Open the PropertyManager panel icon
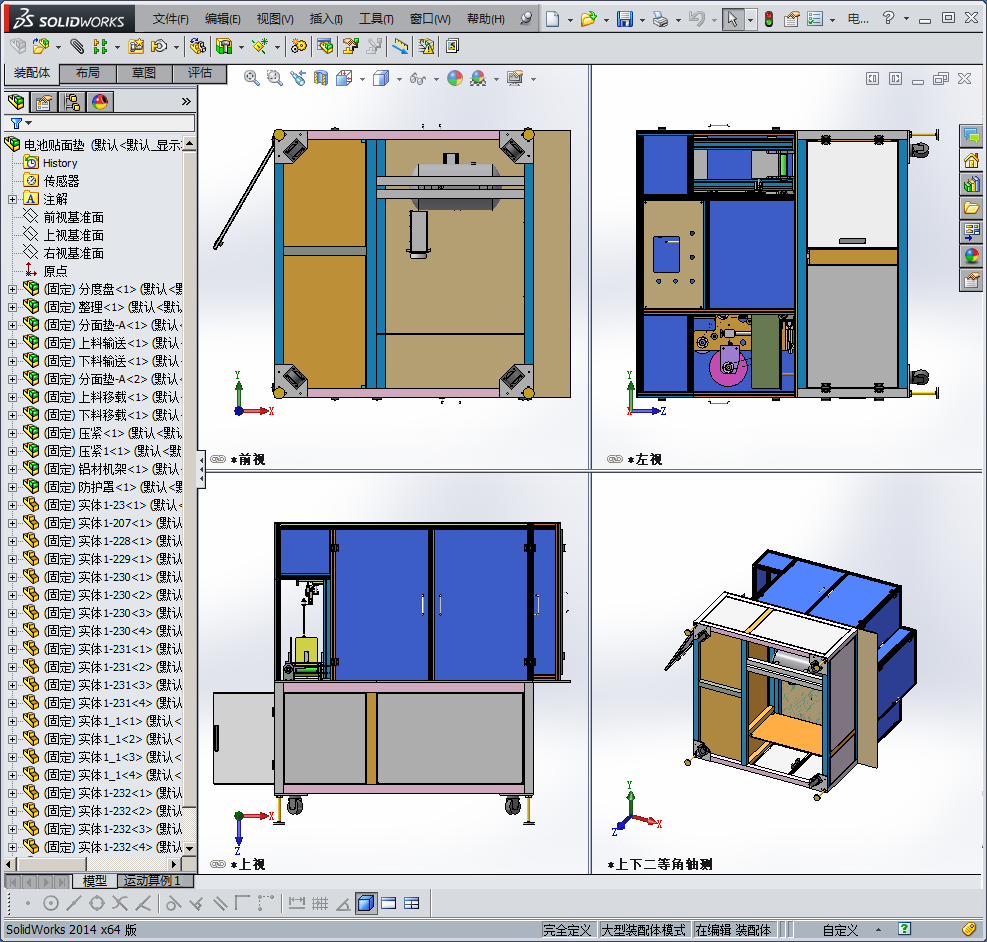 click(43, 102)
